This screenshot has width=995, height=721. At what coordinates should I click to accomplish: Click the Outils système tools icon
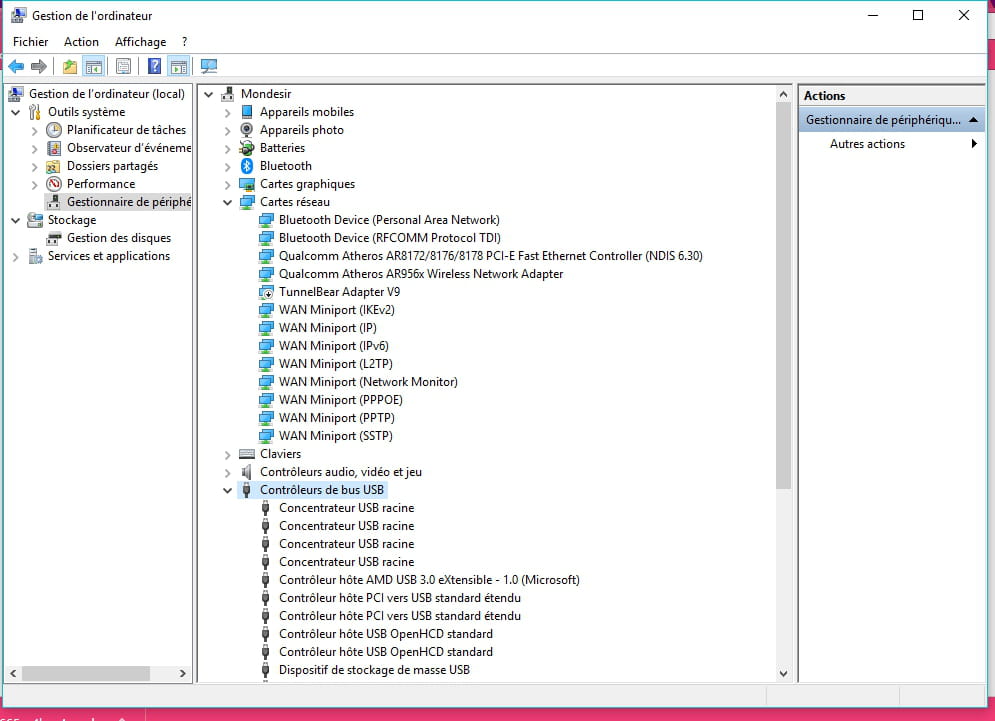click(35, 112)
